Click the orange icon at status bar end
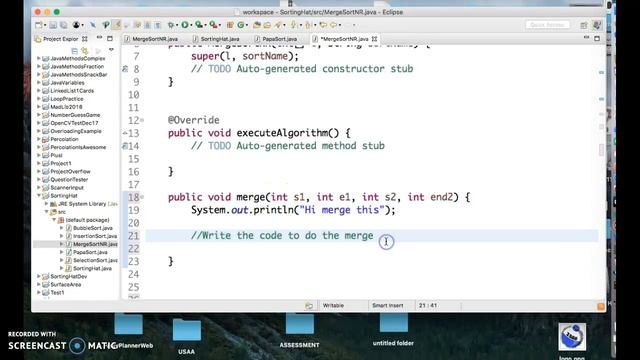640x360 pixels. (x=601, y=306)
